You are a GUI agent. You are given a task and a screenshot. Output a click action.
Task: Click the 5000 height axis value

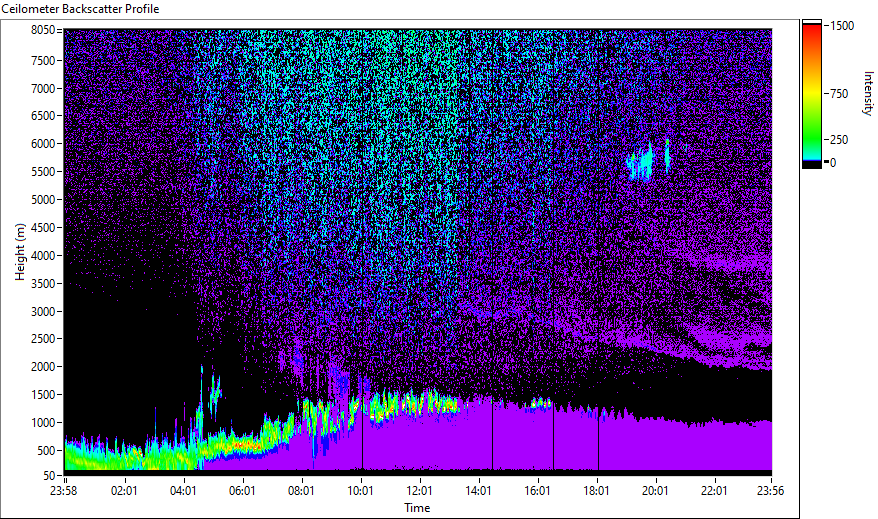click(x=43, y=200)
